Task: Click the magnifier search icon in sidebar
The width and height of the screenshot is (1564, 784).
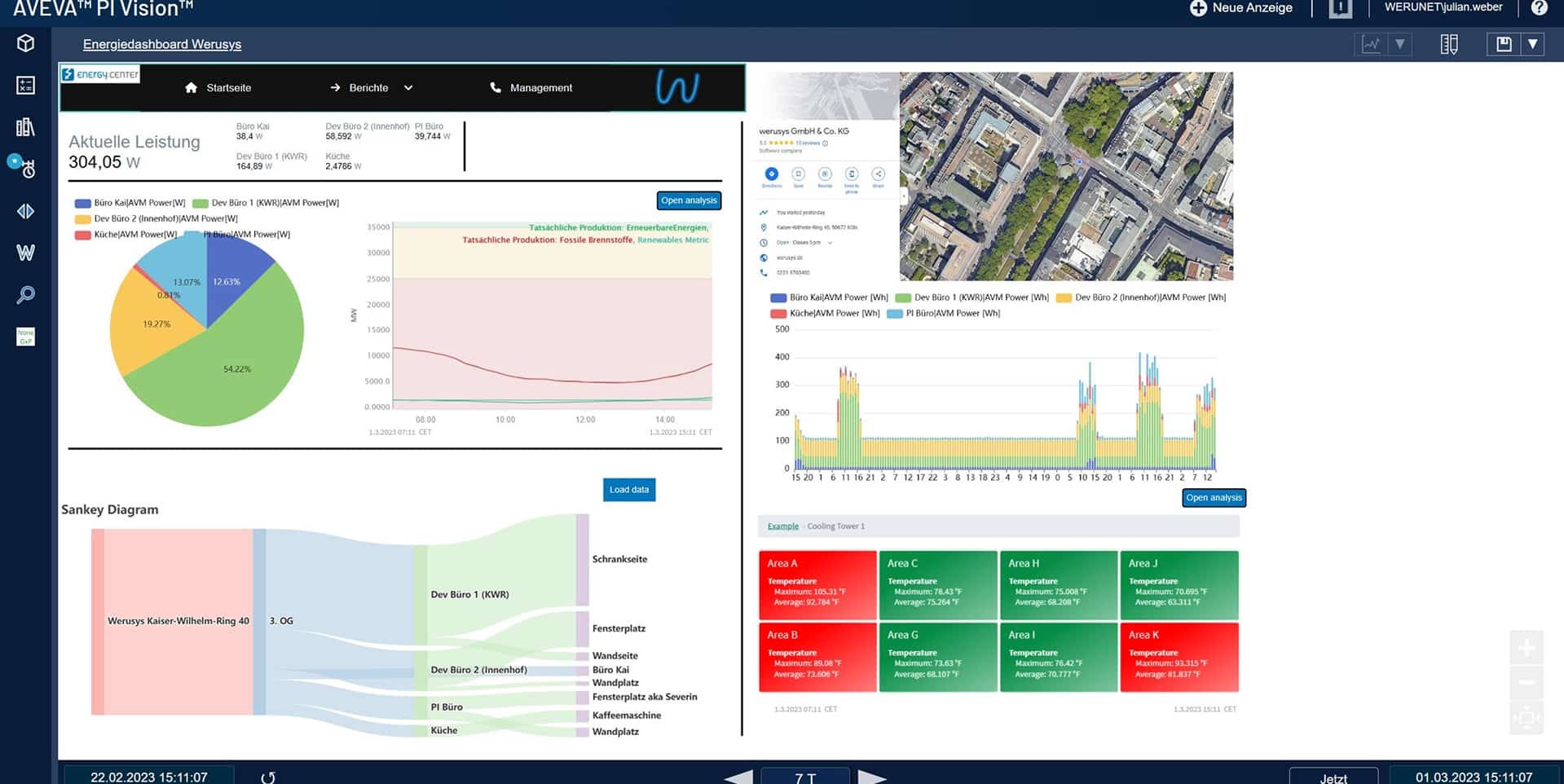Action: point(25,295)
